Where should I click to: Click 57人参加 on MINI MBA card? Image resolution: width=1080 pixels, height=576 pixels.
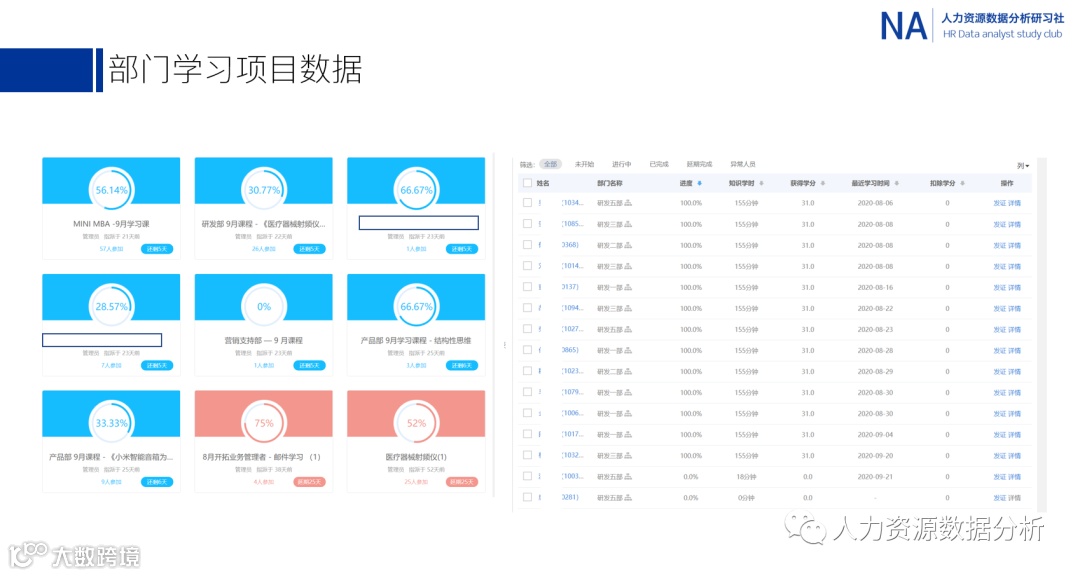click(x=111, y=249)
